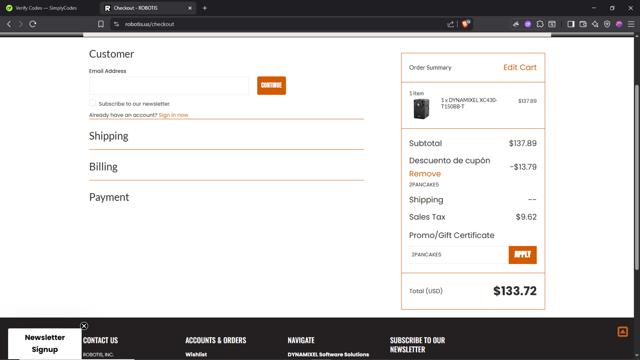The height and width of the screenshot is (360, 640).
Task: Click the Order Summary heading
Action: coord(430,68)
